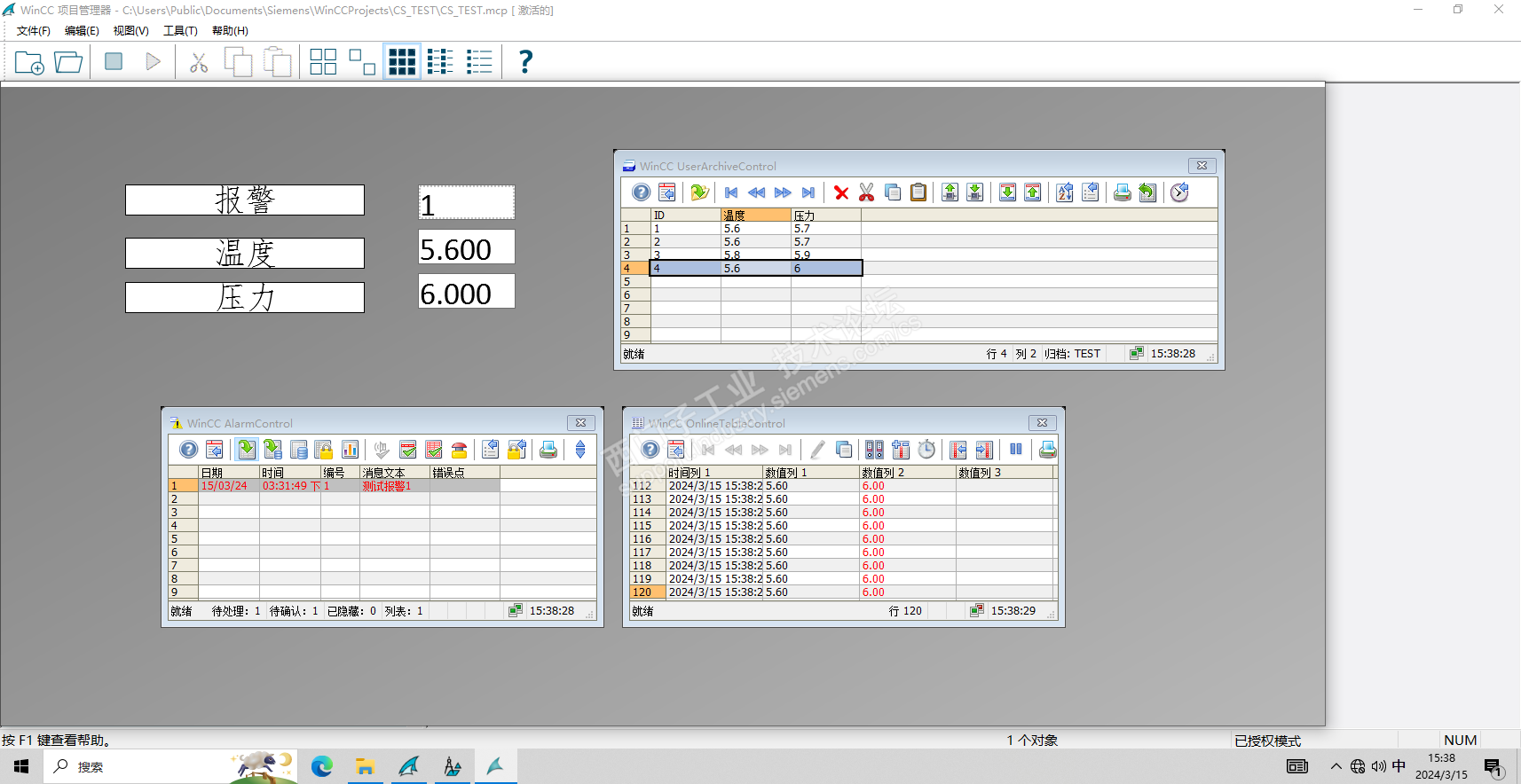Open help in the UserArchiveControl toolbar
Screen dimensions: 1521x784
coord(641,192)
